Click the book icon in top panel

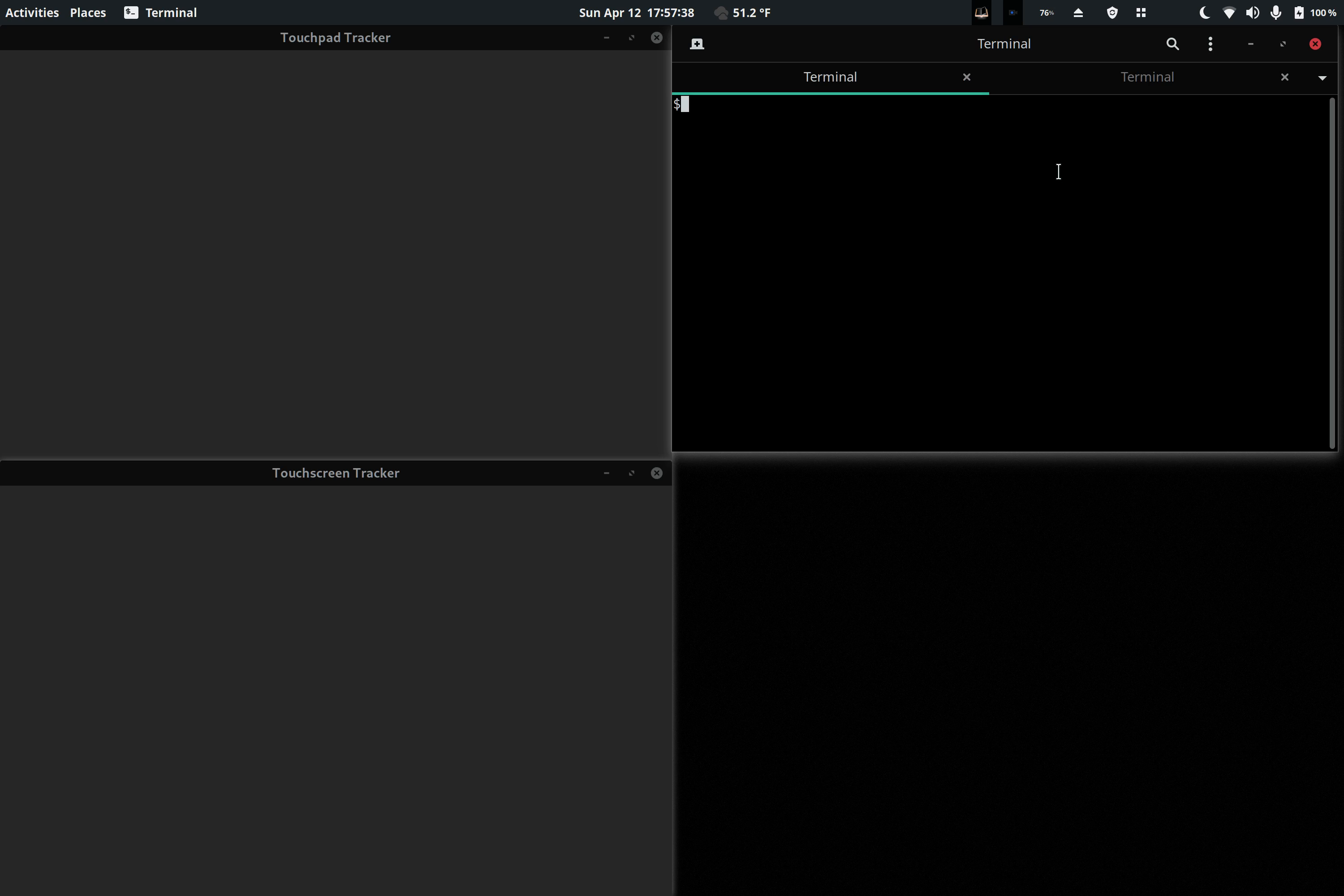pyautogui.click(x=981, y=13)
